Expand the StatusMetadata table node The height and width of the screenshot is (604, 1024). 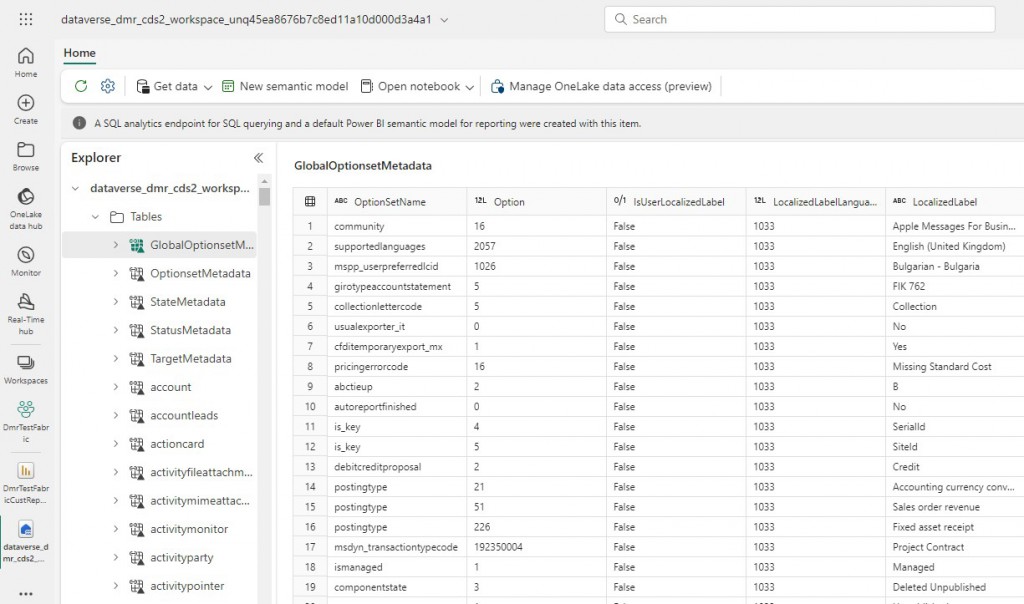pos(116,330)
